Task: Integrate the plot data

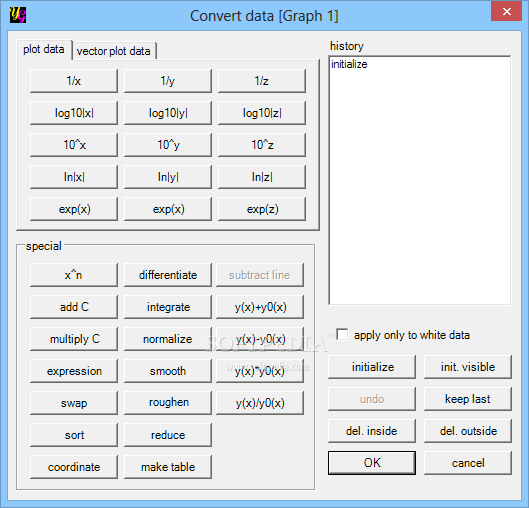Action: (168, 307)
